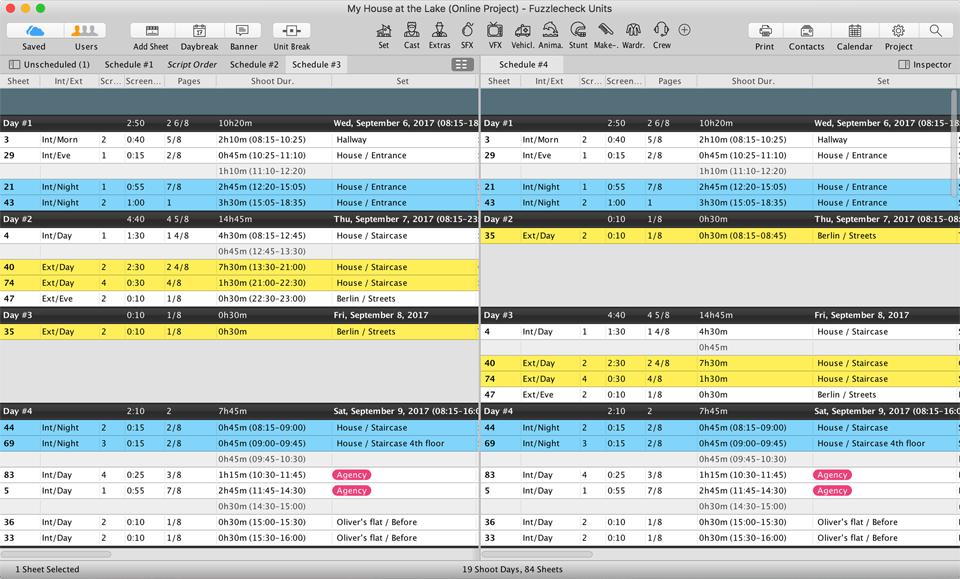Select sheet 36 Oliver's flat in right pane
This screenshot has width=960, height=579.
pos(720,522)
